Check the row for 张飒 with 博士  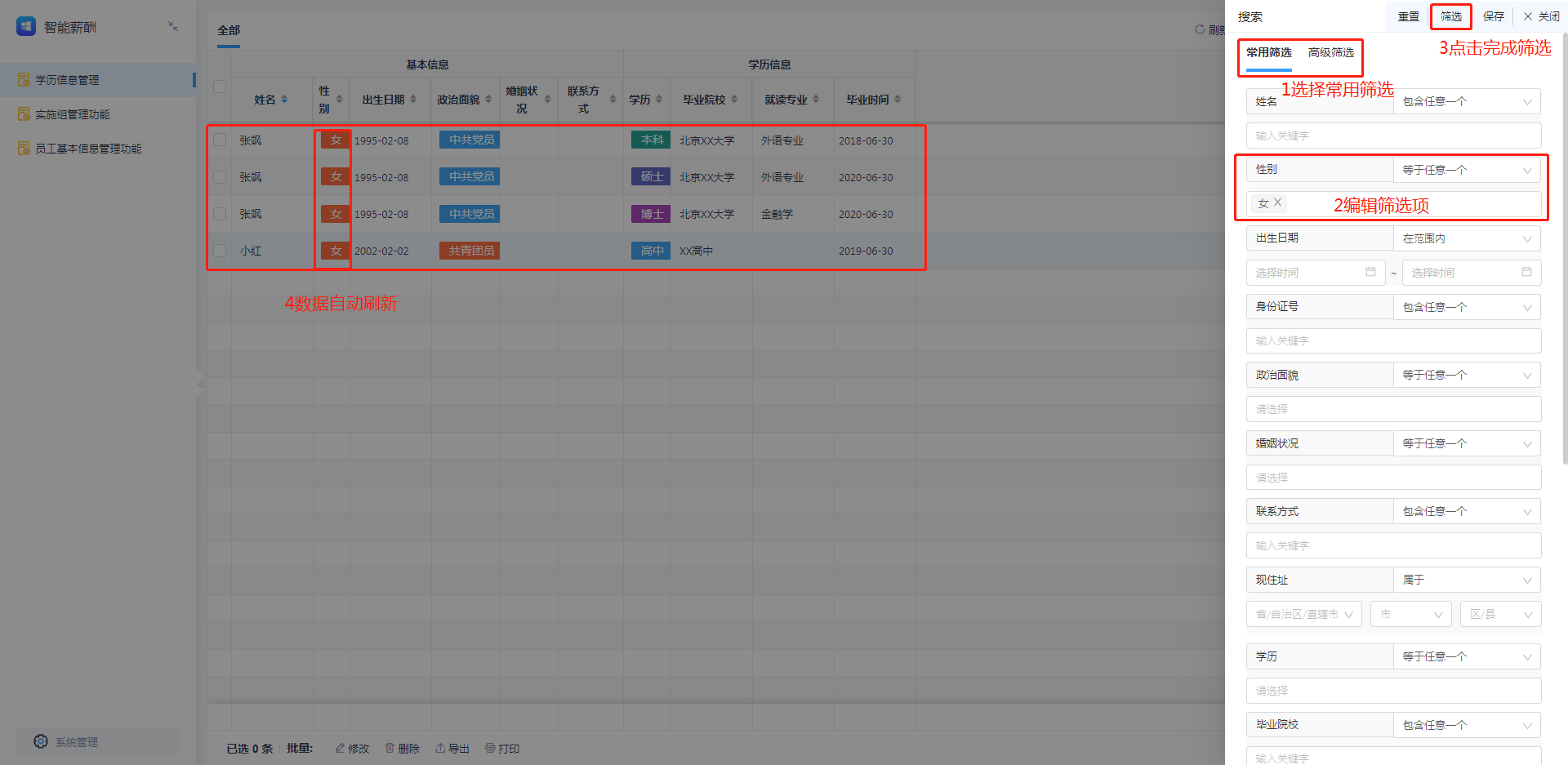coord(220,213)
